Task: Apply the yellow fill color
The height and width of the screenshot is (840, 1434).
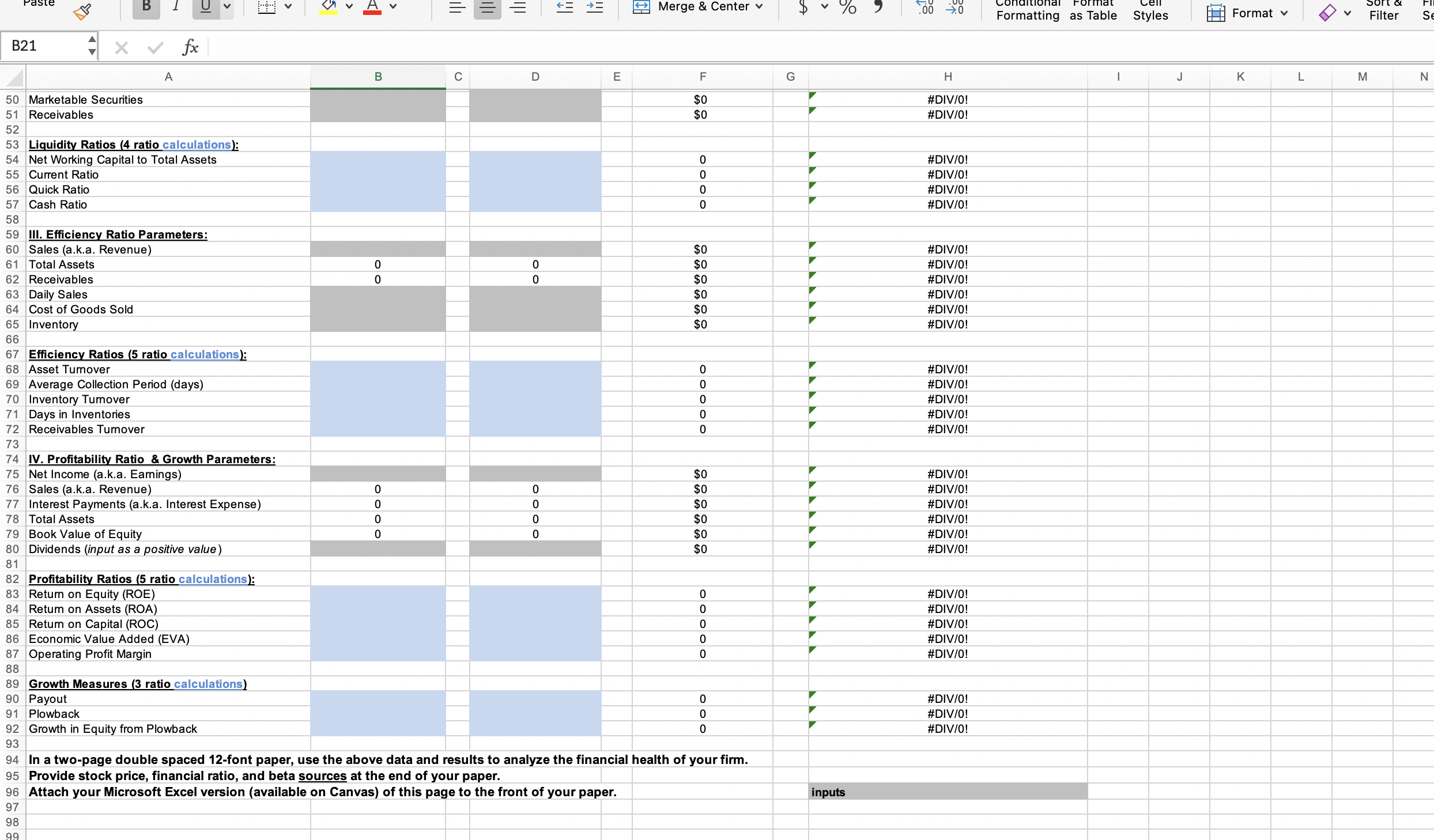Action: click(x=329, y=7)
